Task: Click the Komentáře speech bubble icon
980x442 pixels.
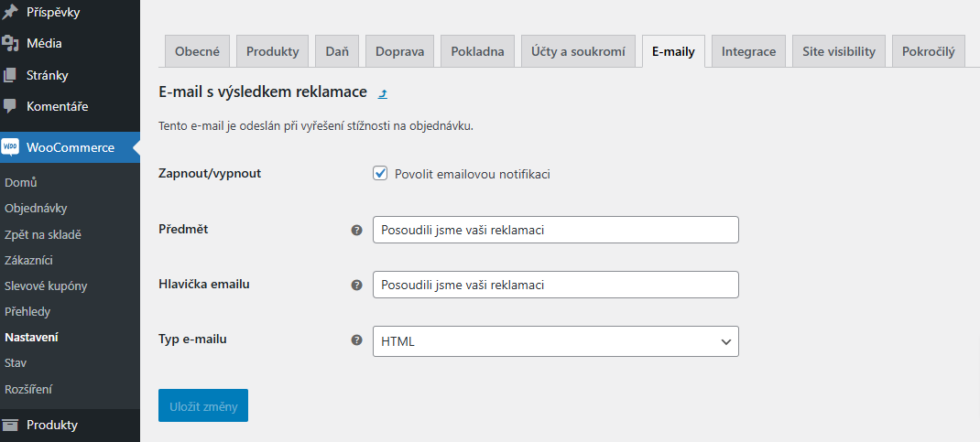Action: [x=10, y=106]
